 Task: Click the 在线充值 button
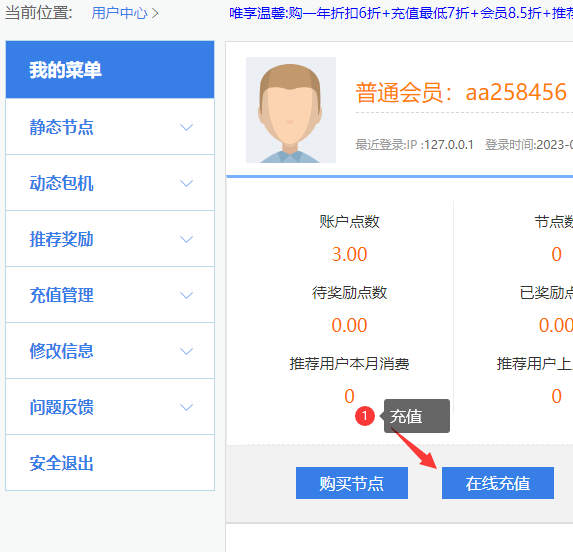[x=498, y=483]
